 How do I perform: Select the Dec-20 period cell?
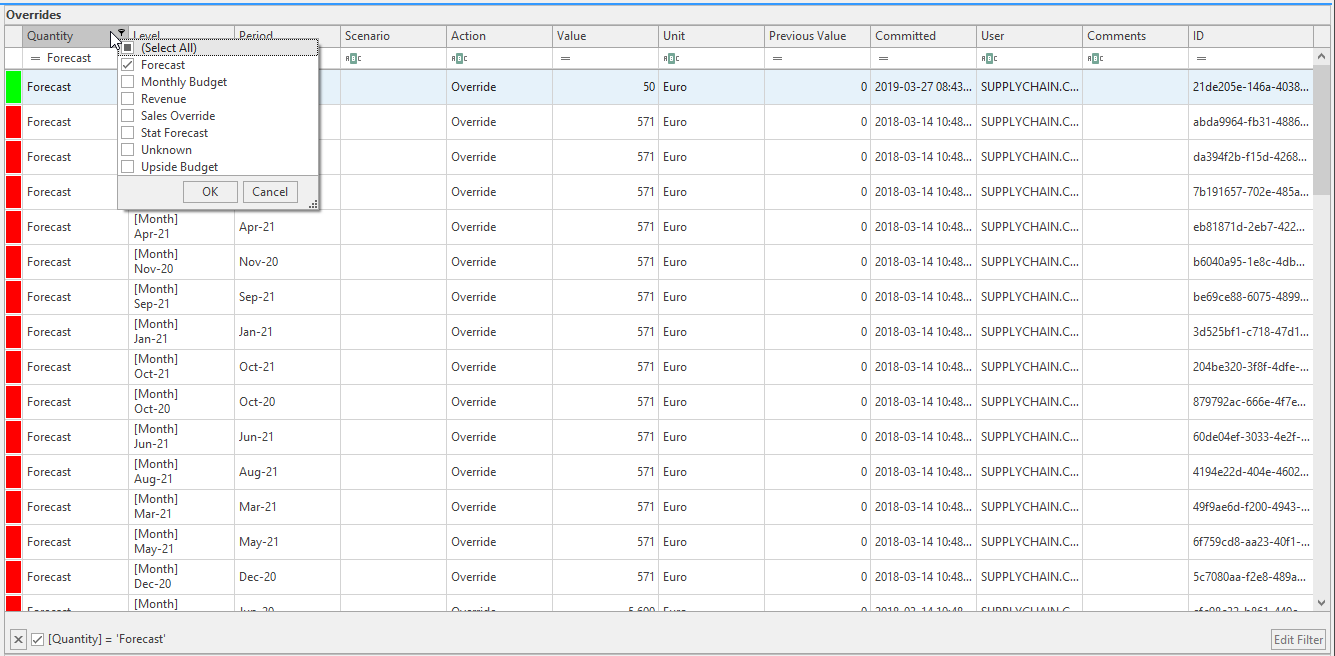point(287,577)
